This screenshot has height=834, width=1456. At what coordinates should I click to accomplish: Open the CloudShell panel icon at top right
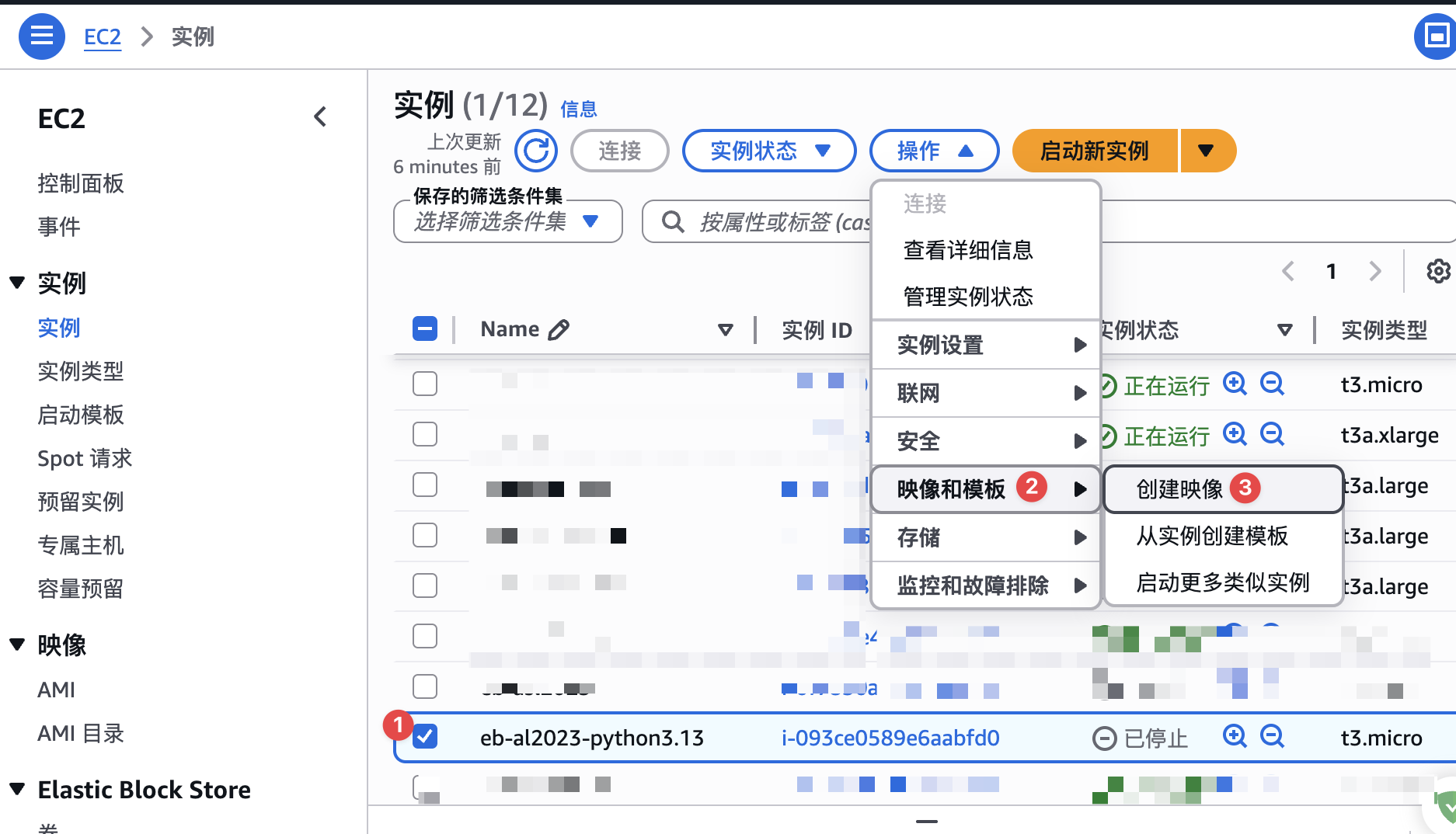click(1436, 36)
